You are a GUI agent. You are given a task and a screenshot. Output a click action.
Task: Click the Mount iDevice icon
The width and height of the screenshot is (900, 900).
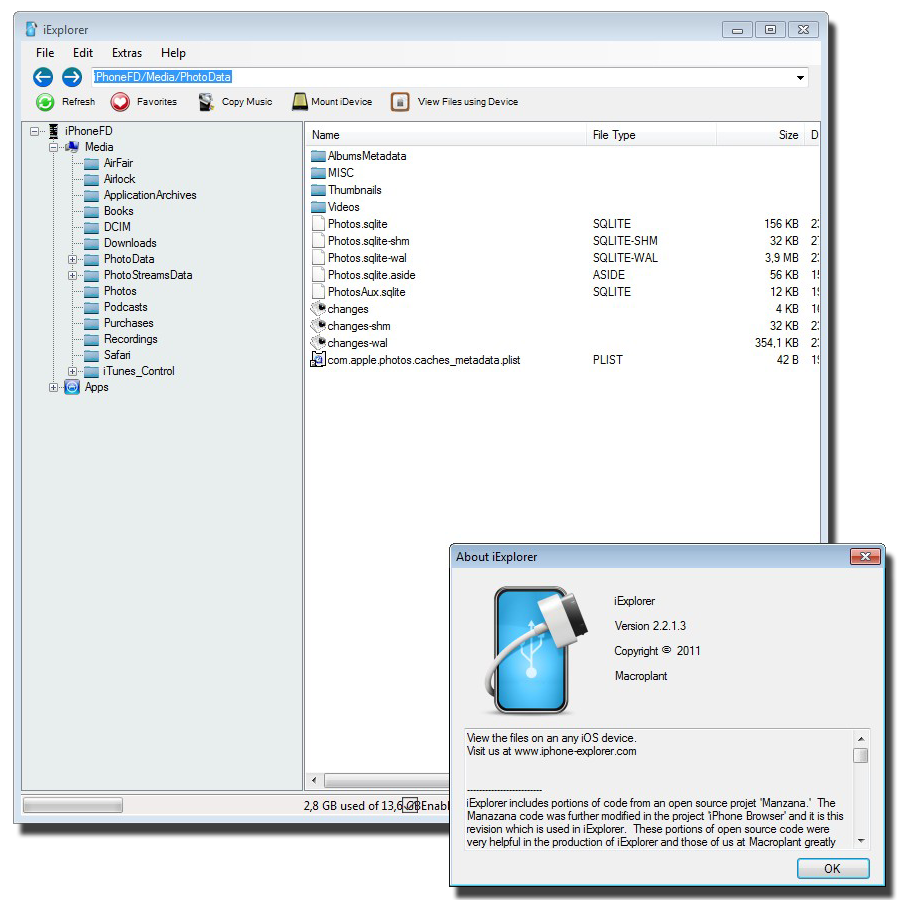[x=300, y=102]
